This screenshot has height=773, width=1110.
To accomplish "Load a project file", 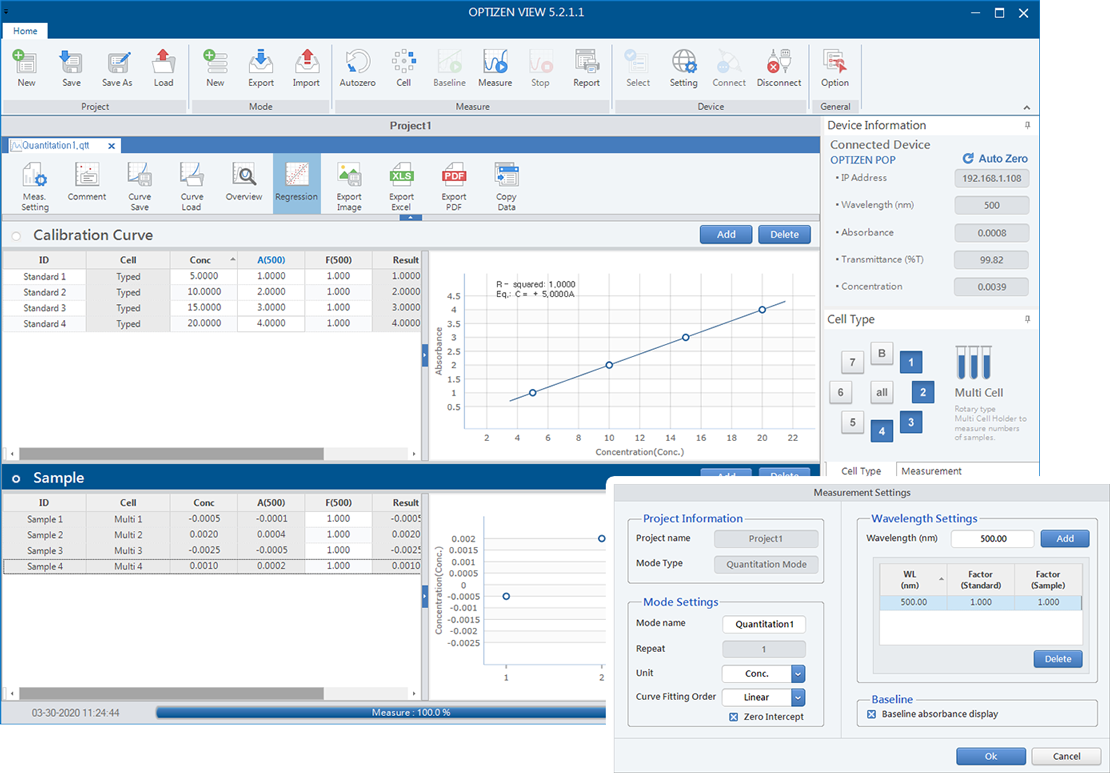I will click(x=164, y=69).
